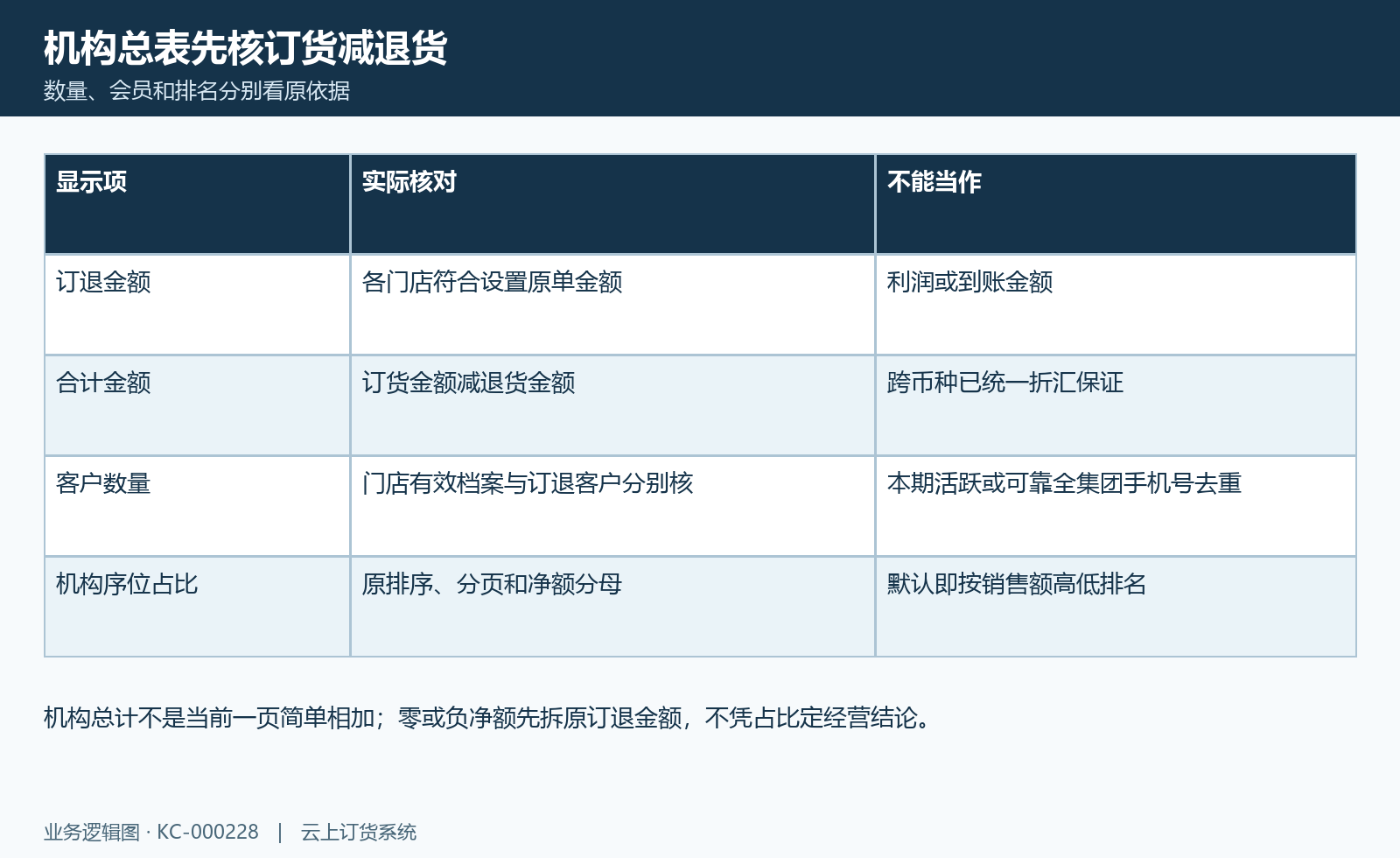Click the subtitle 数量、会员和排名分别看原依据
The height and width of the screenshot is (858, 1400).
[197, 91]
